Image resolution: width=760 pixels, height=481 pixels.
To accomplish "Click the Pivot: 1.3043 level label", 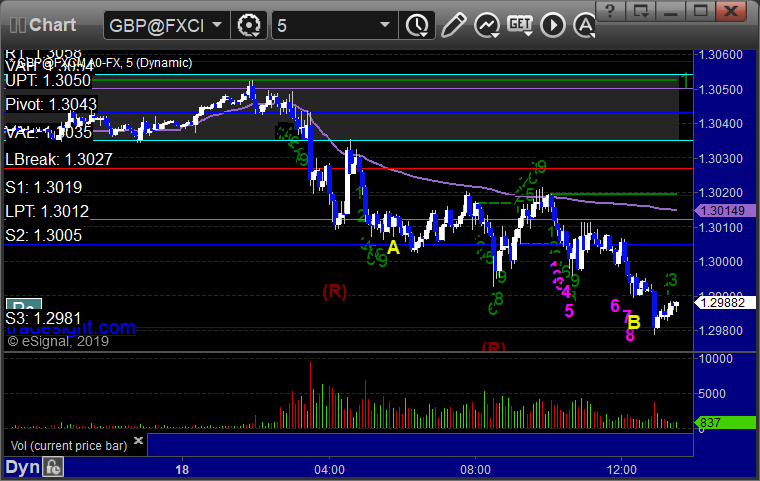I will 51,104.
